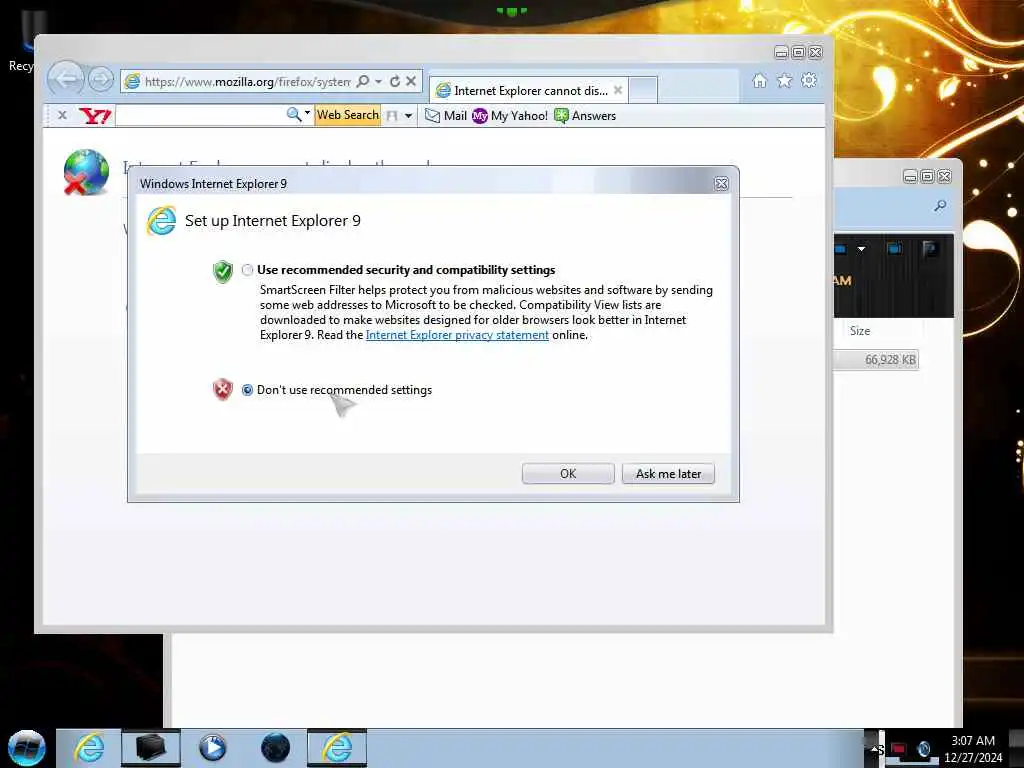Click the dark globe taskbar icon

point(275,748)
